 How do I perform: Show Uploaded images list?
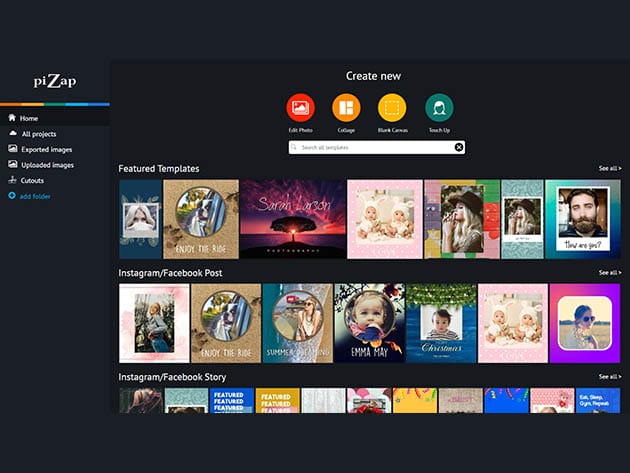[x=46, y=165]
